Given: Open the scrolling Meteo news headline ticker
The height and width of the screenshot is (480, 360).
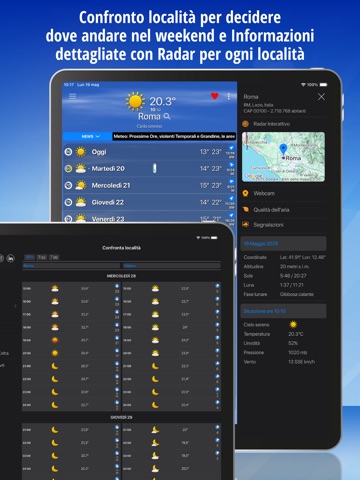Looking at the screenshot, I should click(x=174, y=136).
